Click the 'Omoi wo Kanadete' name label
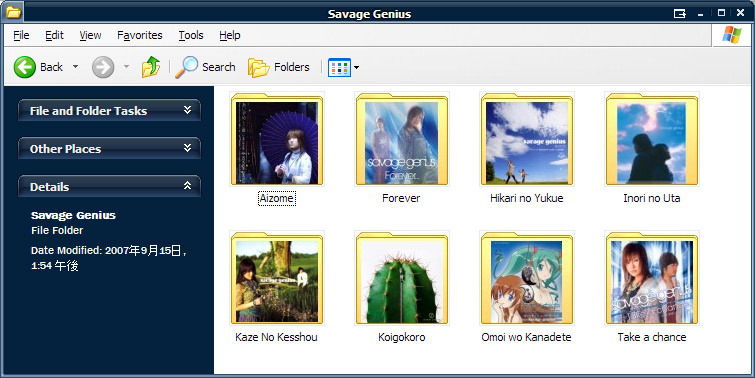755x378 pixels. [526, 338]
